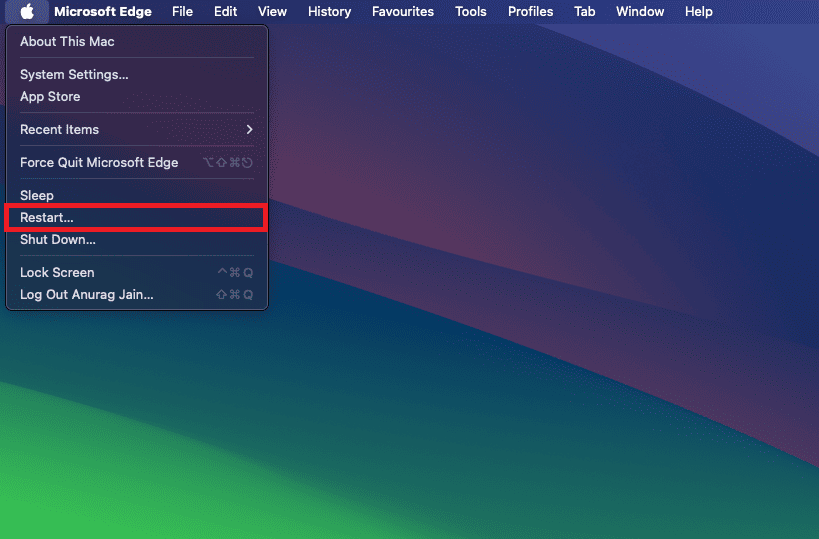This screenshot has width=819, height=539.
Task: Open the Tools menu
Action: (x=471, y=12)
